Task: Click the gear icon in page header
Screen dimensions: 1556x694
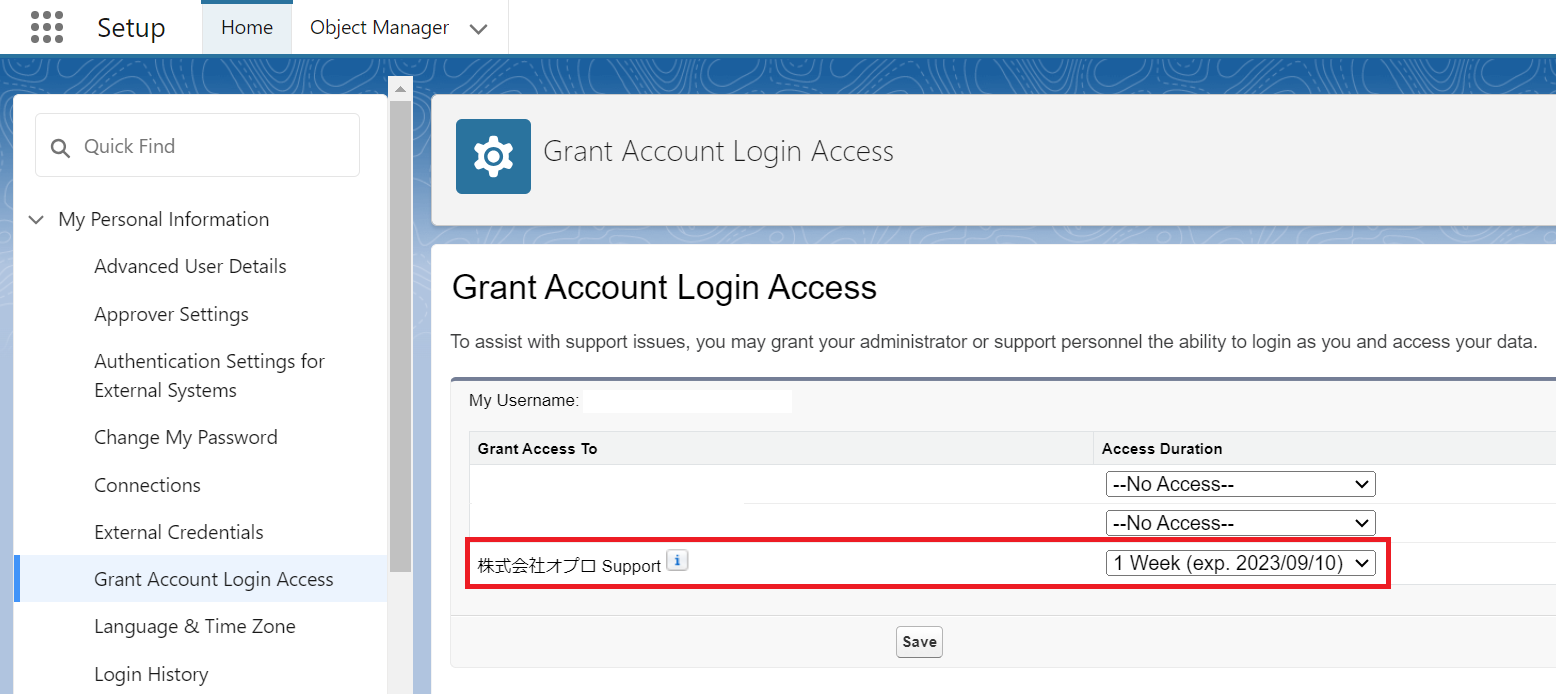Action: point(493,156)
